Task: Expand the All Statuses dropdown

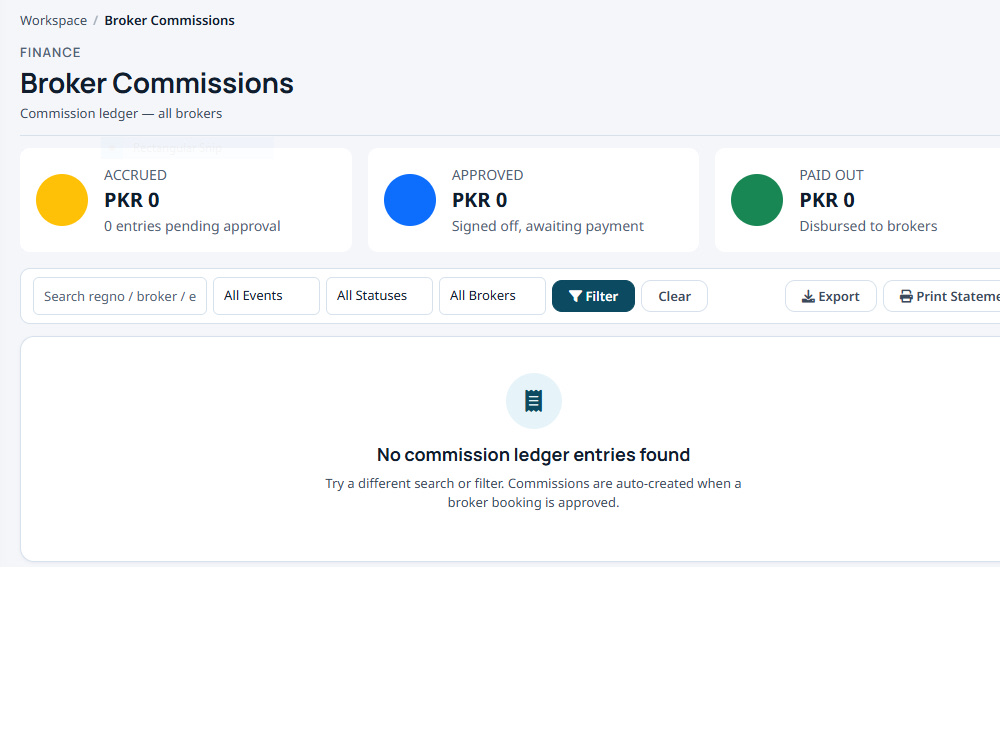Action: (379, 296)
